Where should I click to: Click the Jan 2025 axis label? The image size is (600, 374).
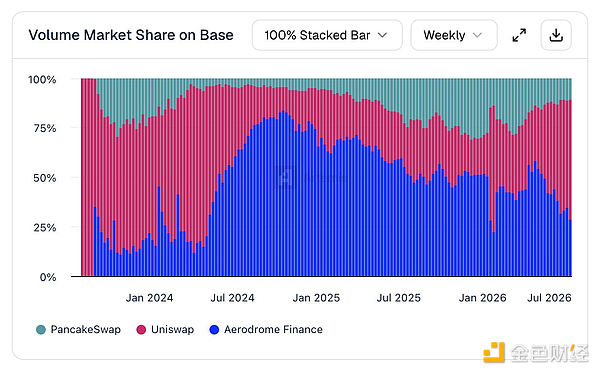tap(316, 298)
